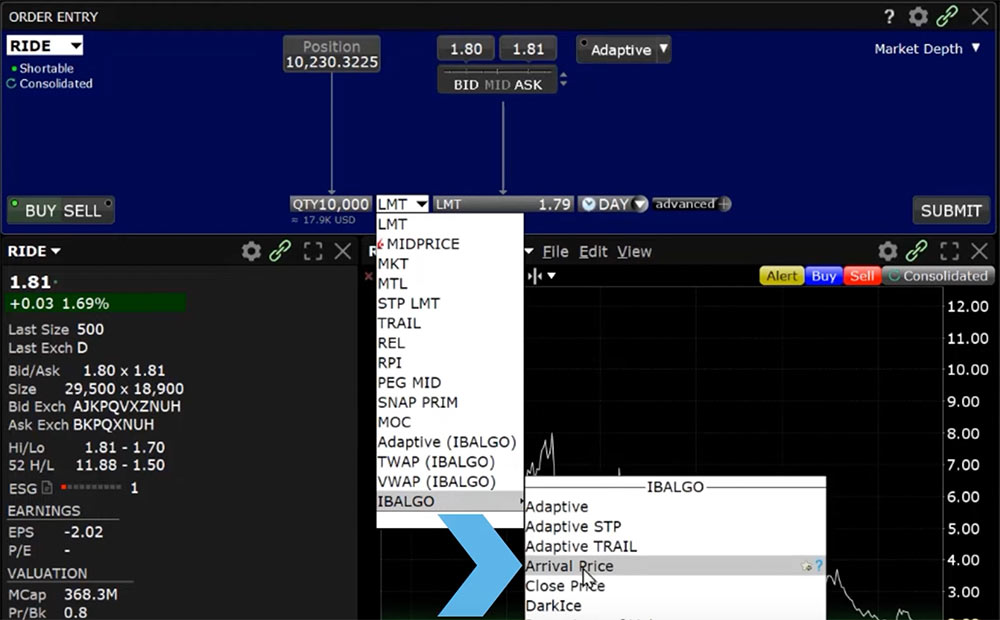The height and width of the screenshot is (620, 1000).
Task: Open the DAY time-in-force dropdown
Action: point(640,204)
